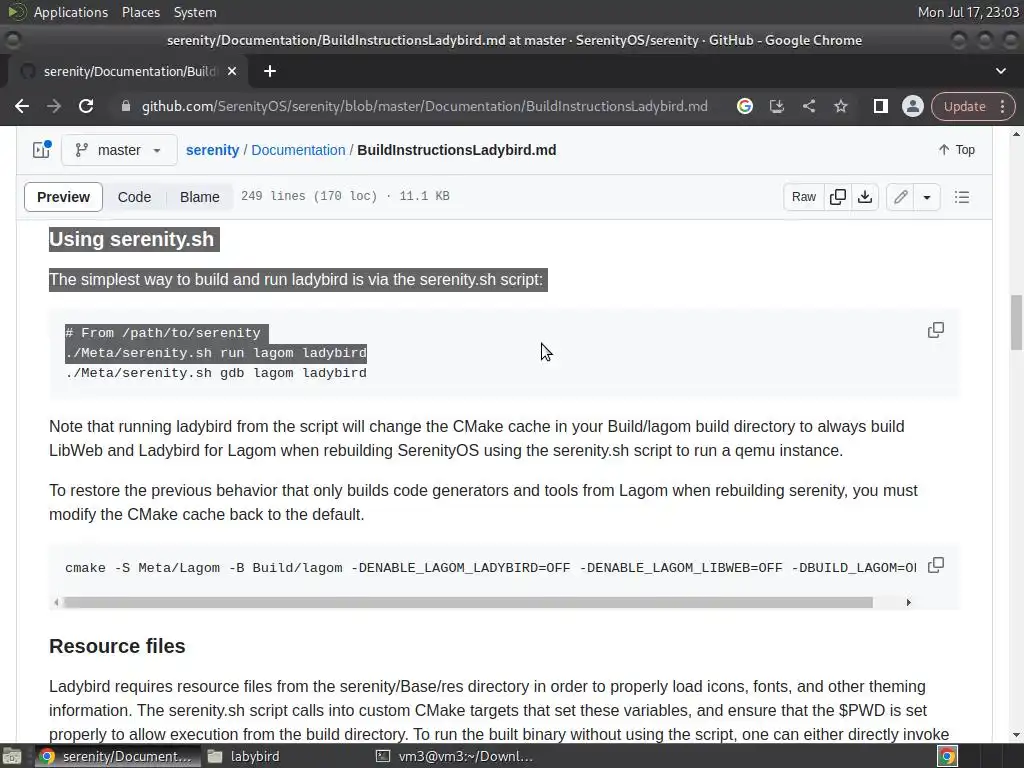
Task: Open Chrome profile avatar
Action: (912, 106)
